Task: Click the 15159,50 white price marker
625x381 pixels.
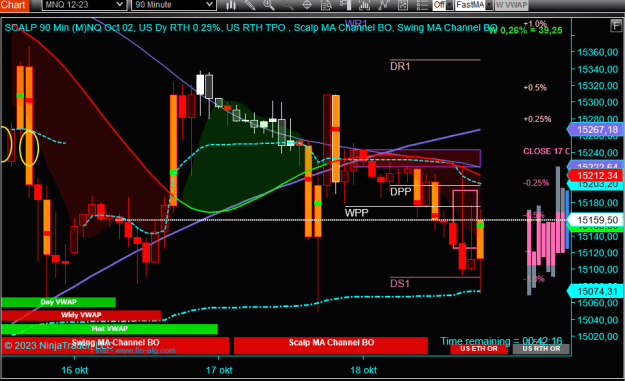Action: pyautogui.click(x=595, y=220)
